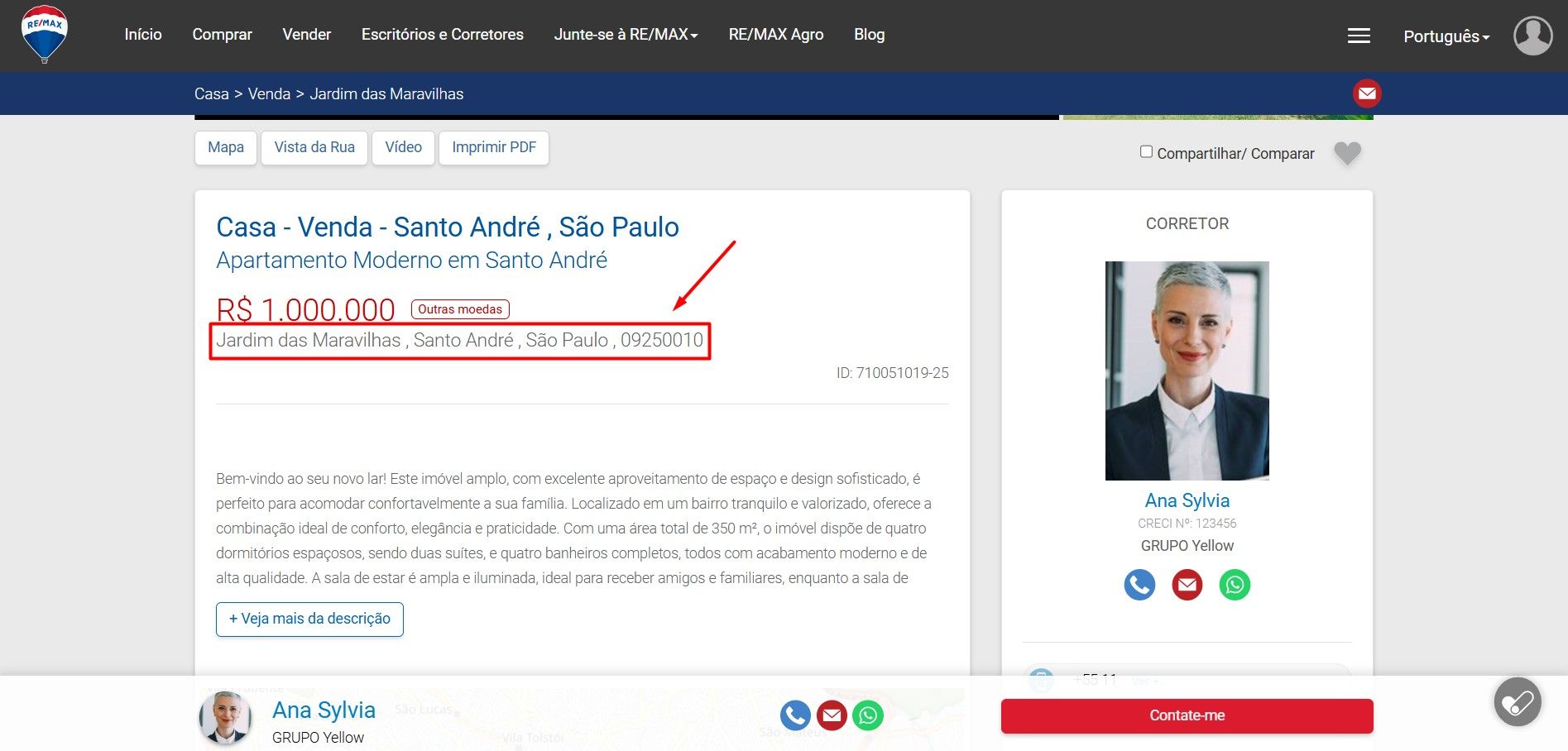Viewport: 1568px width, 751px height.
Task: Click the red envelope icon in blue bar
Action: point(1367,93)
